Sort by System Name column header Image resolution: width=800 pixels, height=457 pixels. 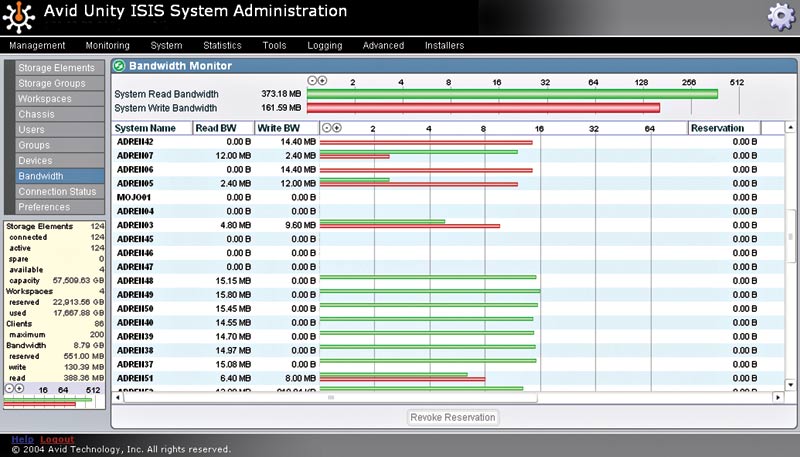point(152,128)
